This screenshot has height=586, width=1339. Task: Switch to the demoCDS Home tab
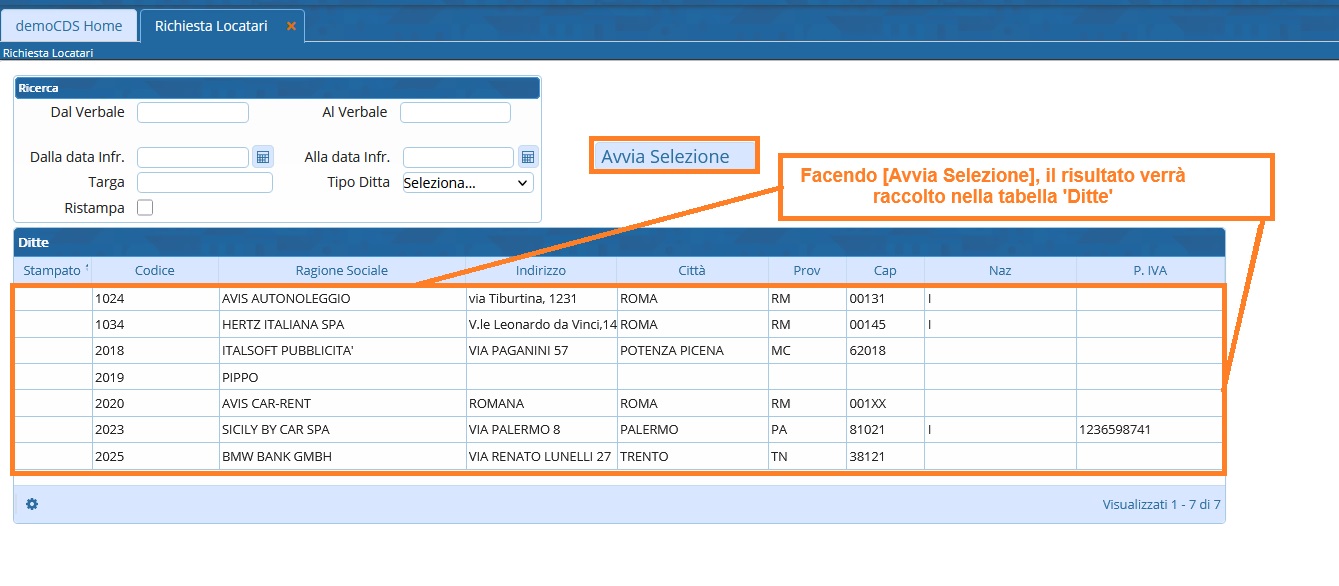point(69,26)
